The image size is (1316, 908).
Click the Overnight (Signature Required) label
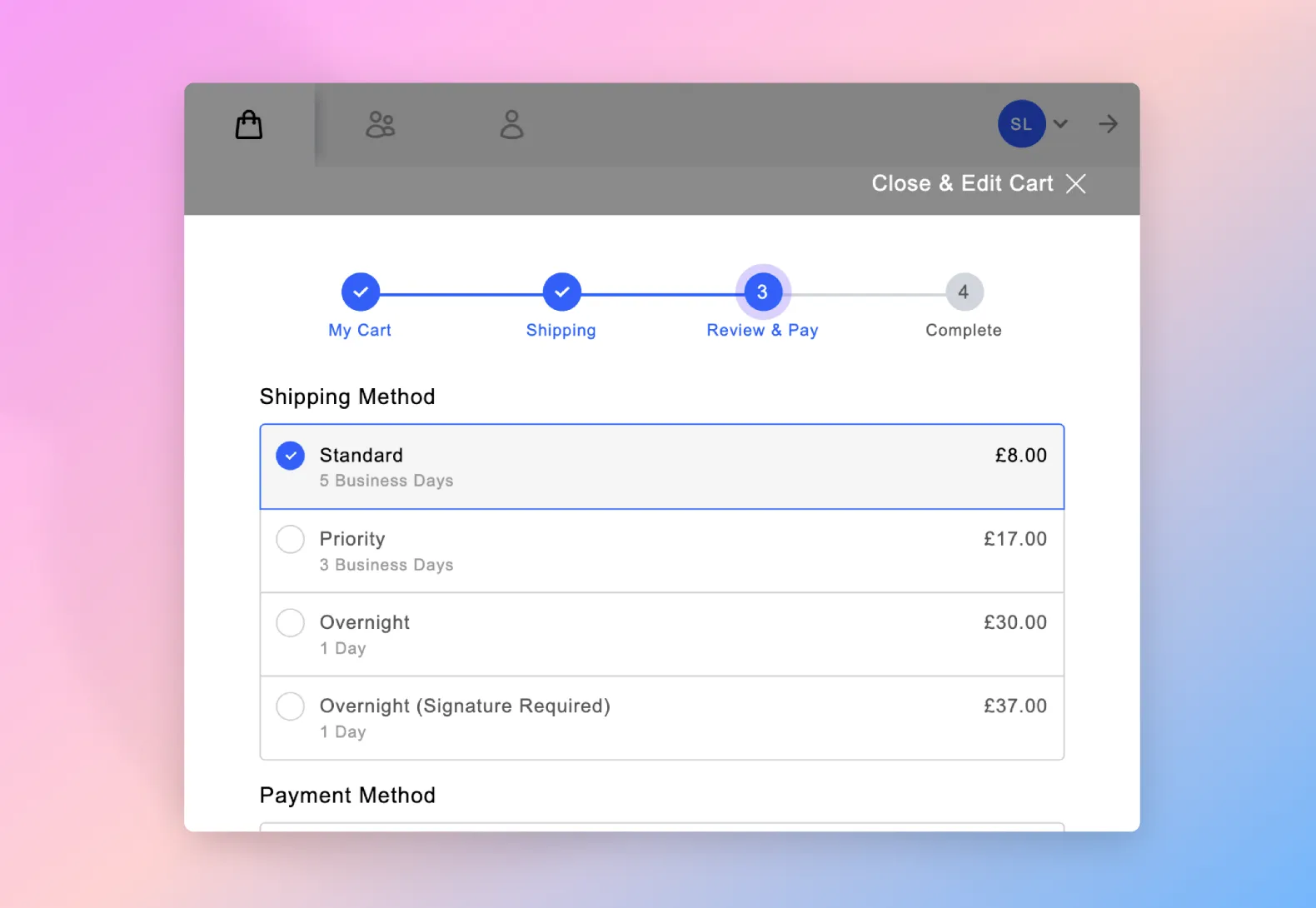tap(465, 706)
